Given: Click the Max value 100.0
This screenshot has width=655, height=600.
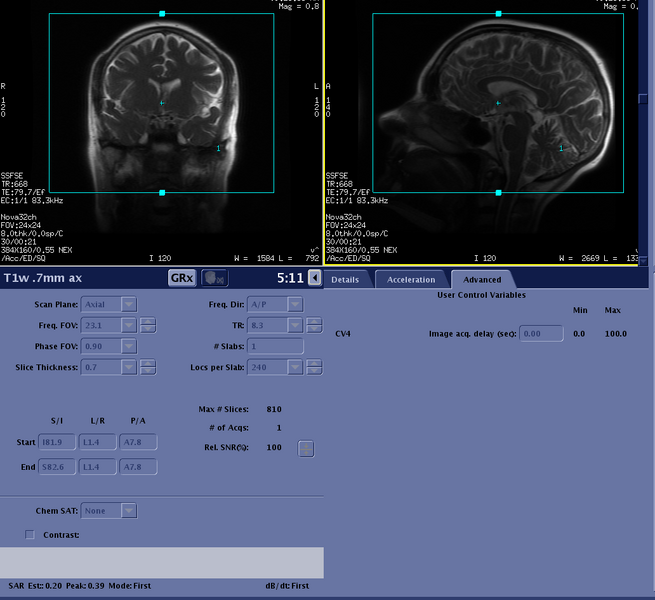Looking at the screenshot, I should [x=616, y=334].
